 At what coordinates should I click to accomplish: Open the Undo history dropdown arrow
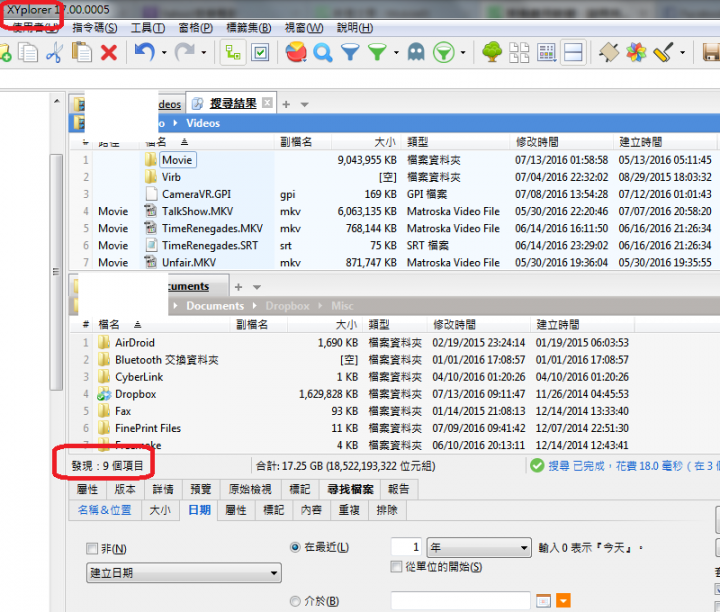164,52
